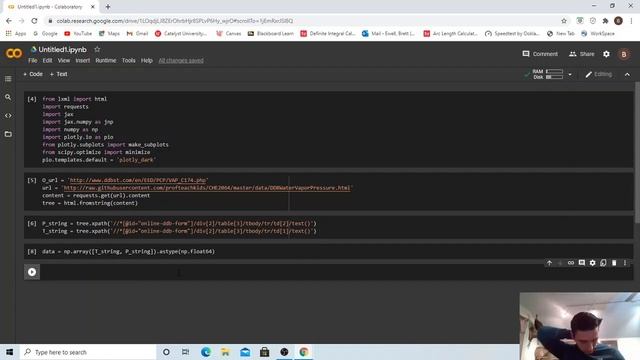This screenshot has height=360, width=640.
Task: Select the imports code cell [4]
Action: coord(329,129)
